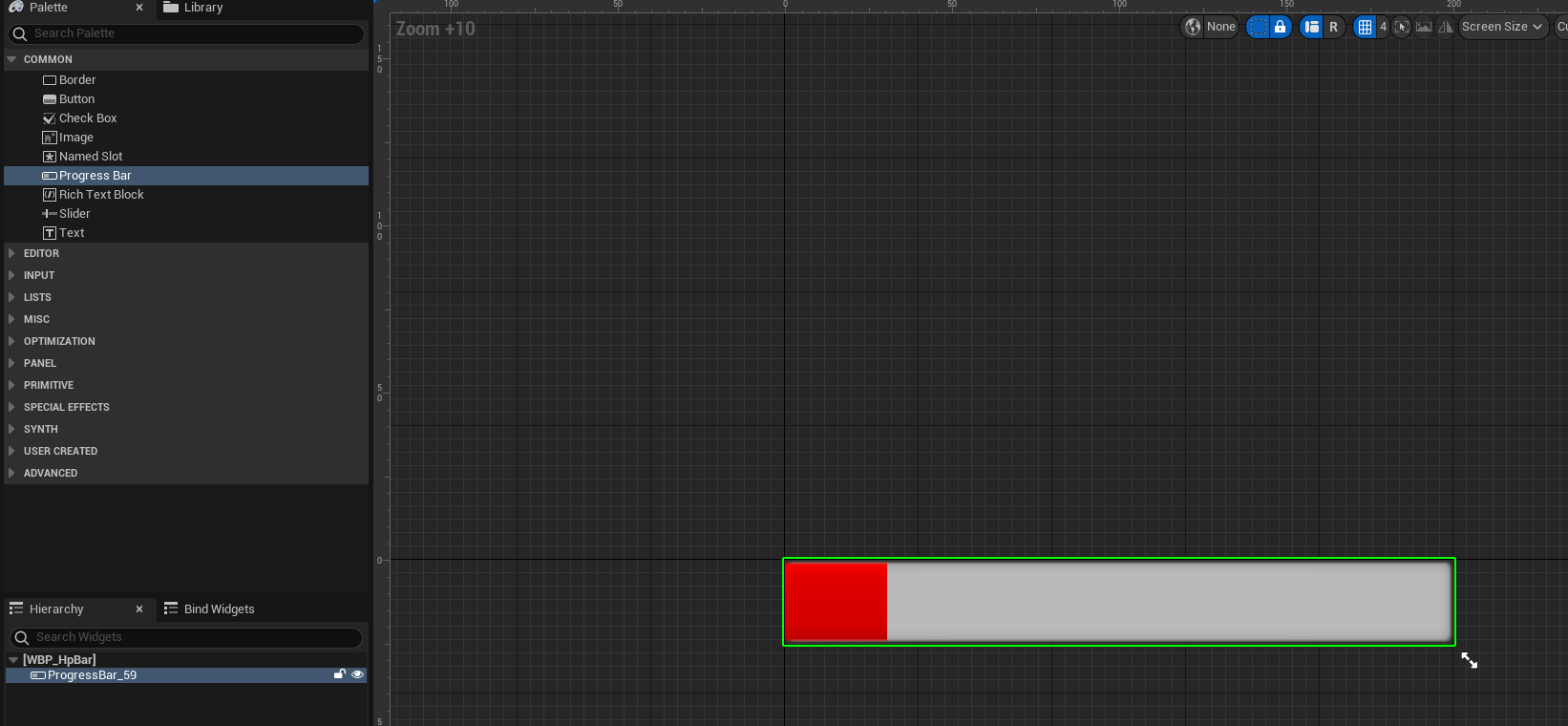Select the Border widget in palette
Image resolution: width=1568 pixels, height=726 pixels.
pyautogui.click(x=186, y=80)
